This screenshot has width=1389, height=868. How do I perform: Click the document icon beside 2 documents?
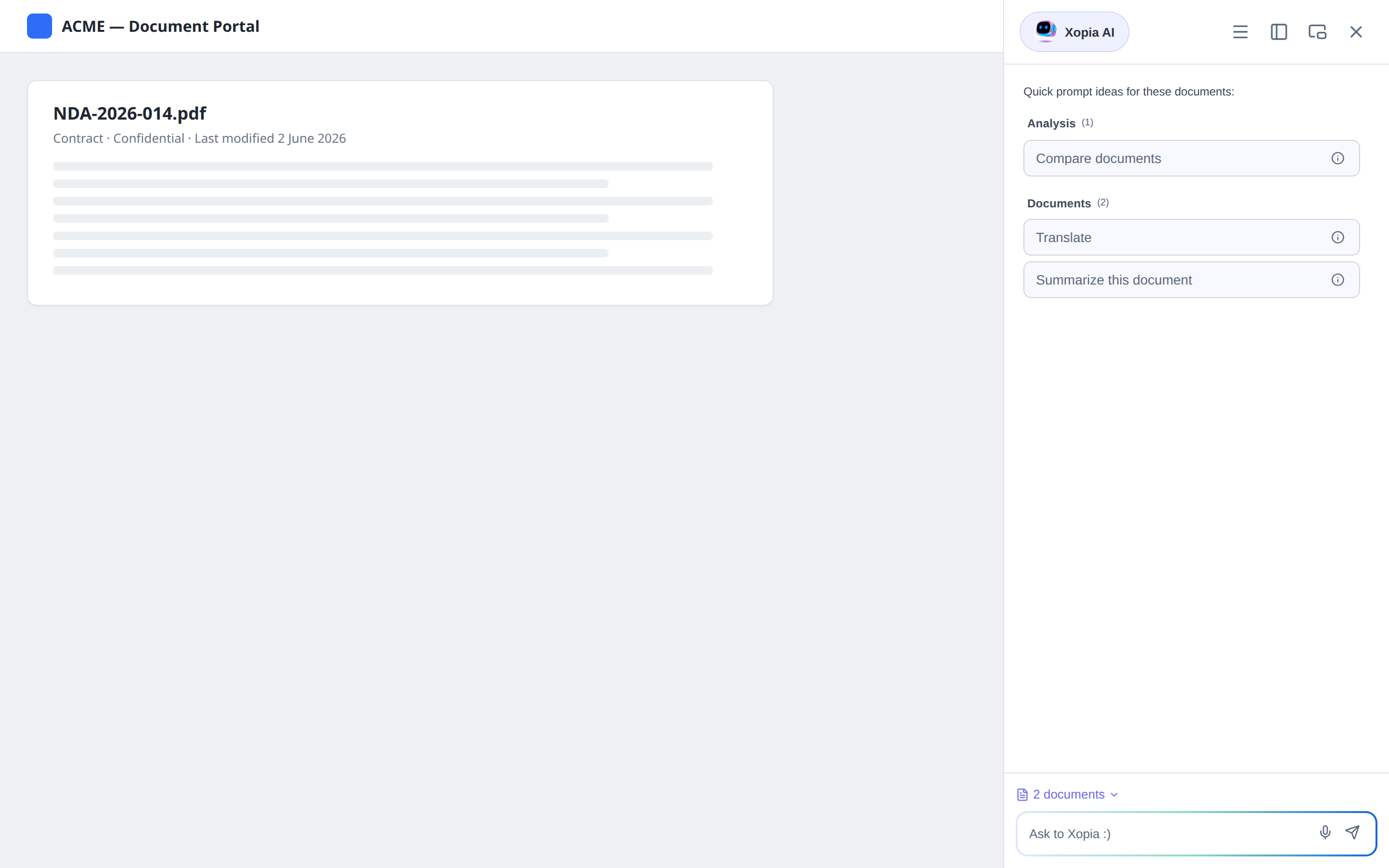pos(1022,795)
